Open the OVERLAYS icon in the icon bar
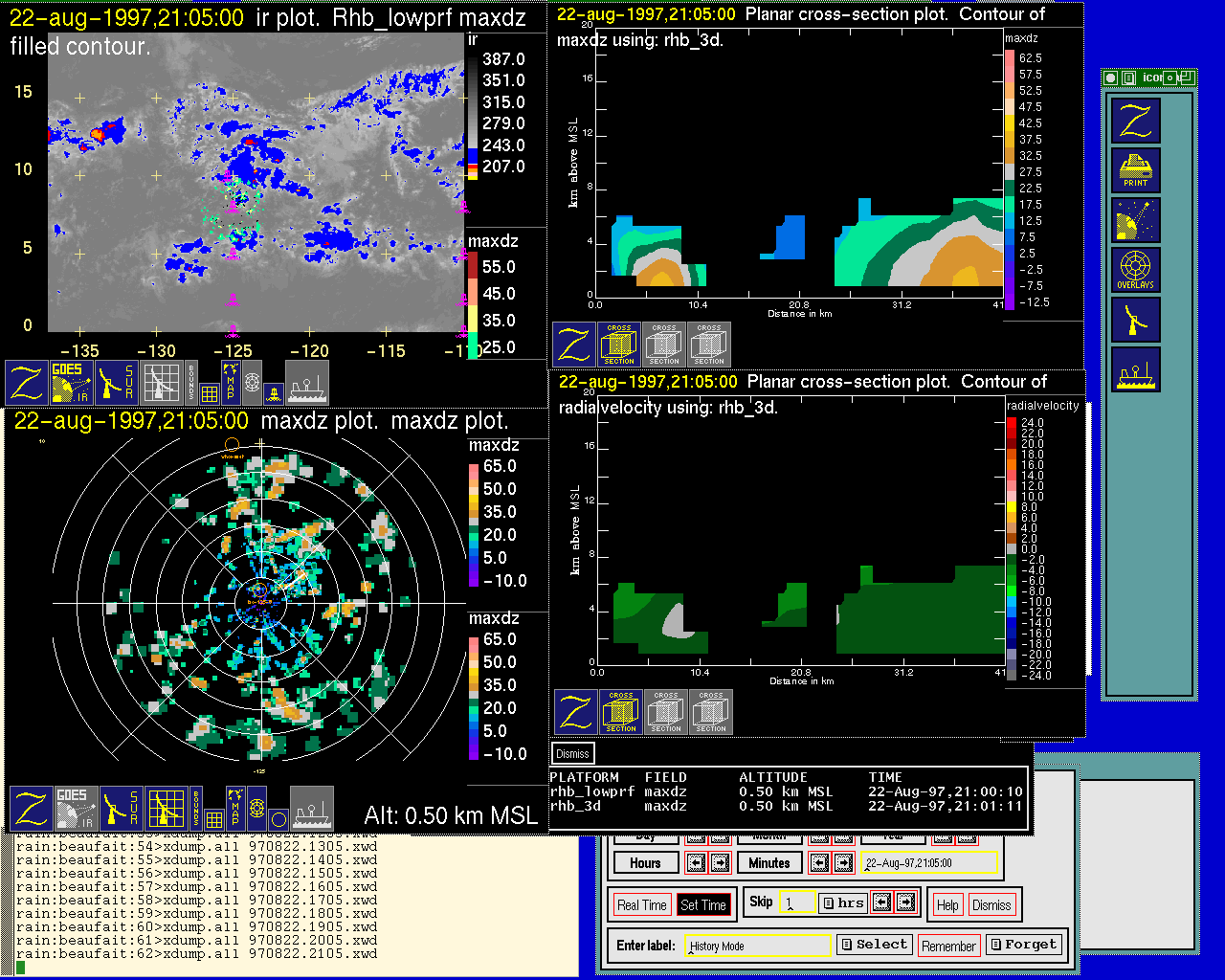The height and width of the screenshot is (980, 1225). [1135, 270]
